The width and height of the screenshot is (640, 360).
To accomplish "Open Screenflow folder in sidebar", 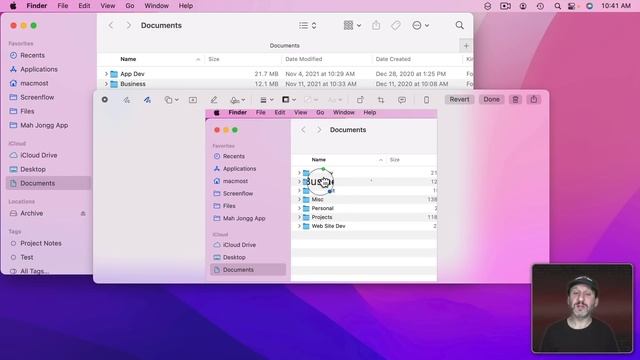I will click(x=37, y=97).
